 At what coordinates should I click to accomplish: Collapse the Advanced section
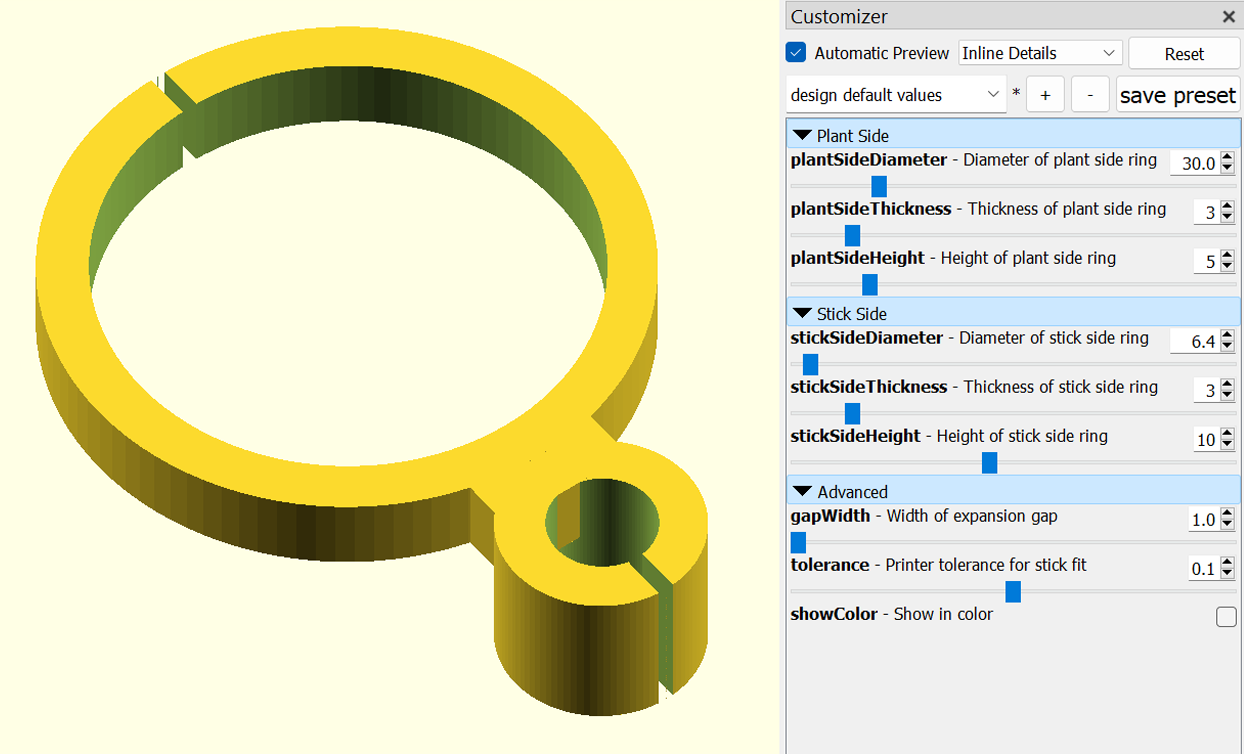tap(800, 491)
